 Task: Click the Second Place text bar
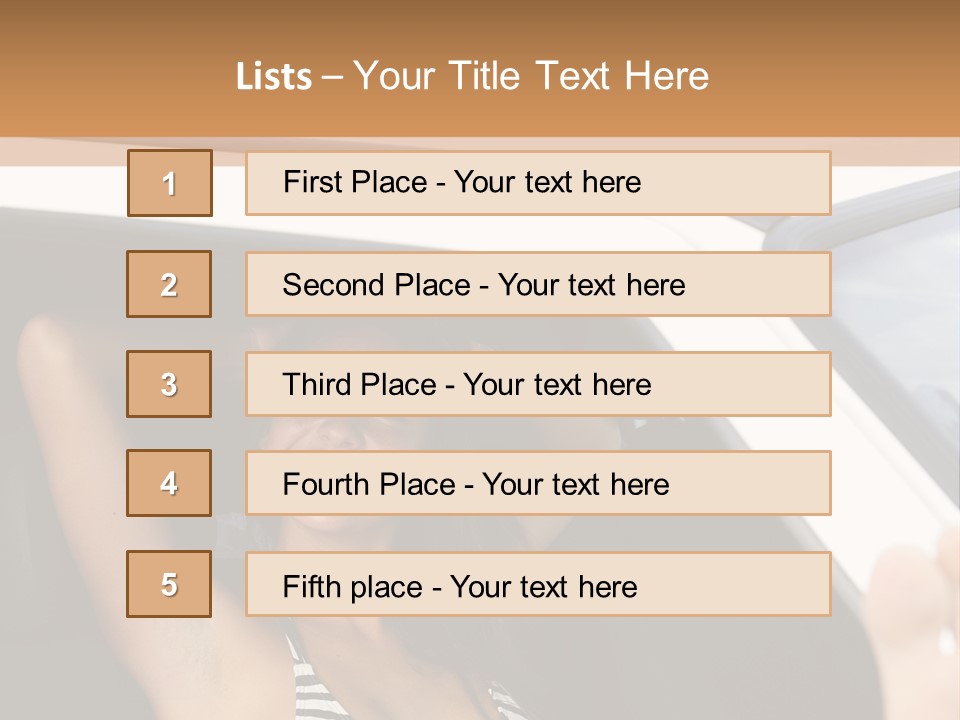click(538, 284)
